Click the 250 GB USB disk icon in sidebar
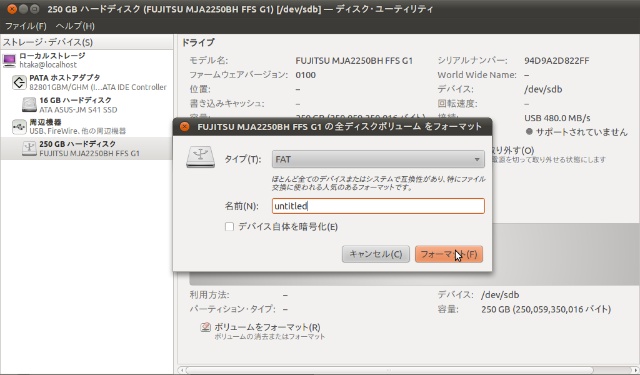 [29, 149]
